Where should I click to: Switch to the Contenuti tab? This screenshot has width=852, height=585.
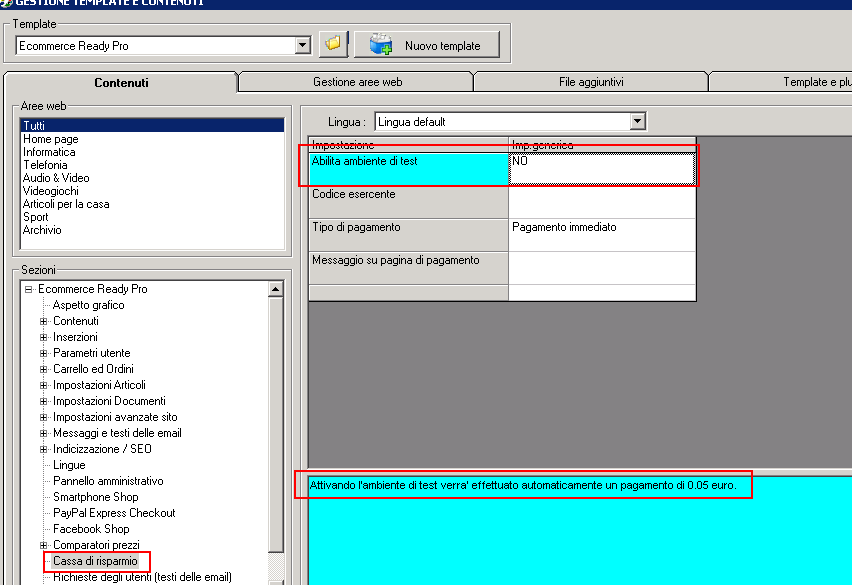121,83
